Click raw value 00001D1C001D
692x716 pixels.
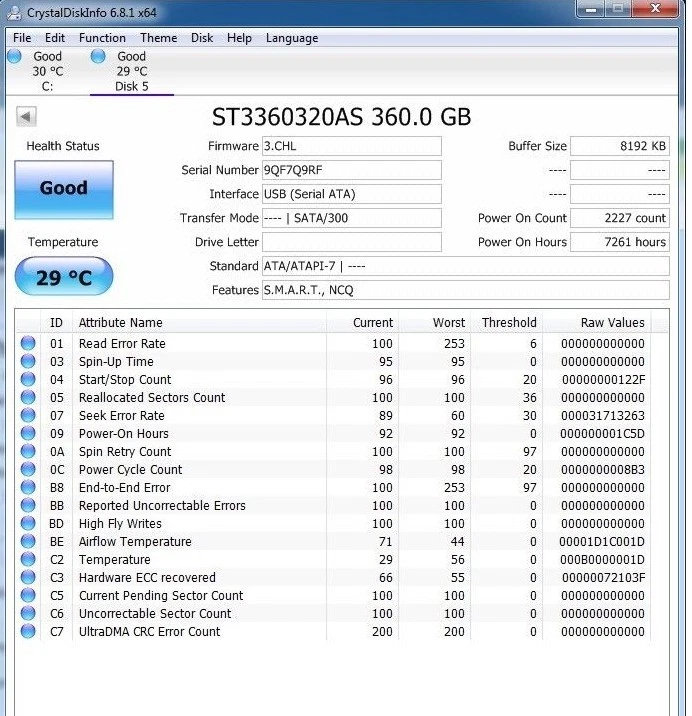(602, 542)
